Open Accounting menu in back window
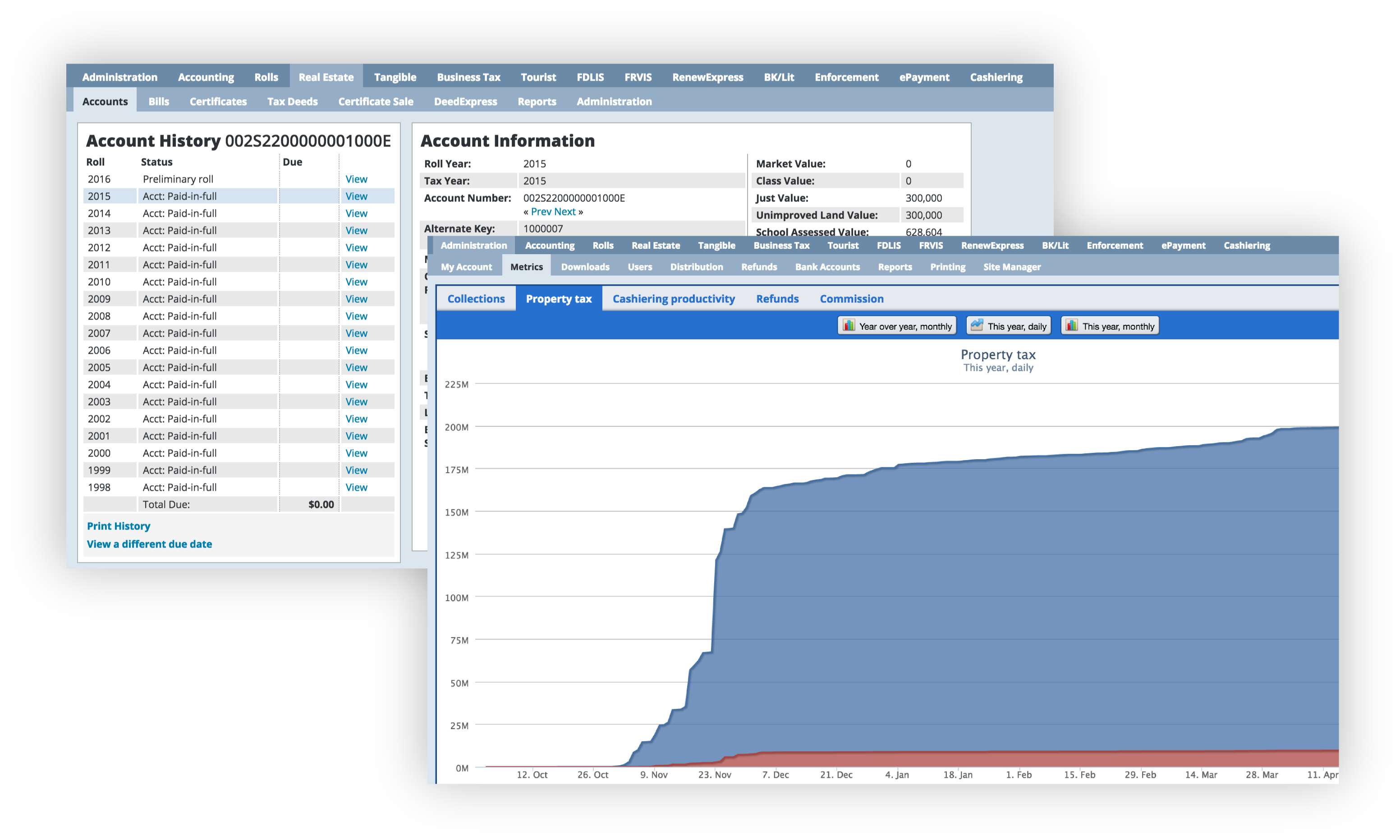Viewport: 1400px width, 840px height. [206, 77]
